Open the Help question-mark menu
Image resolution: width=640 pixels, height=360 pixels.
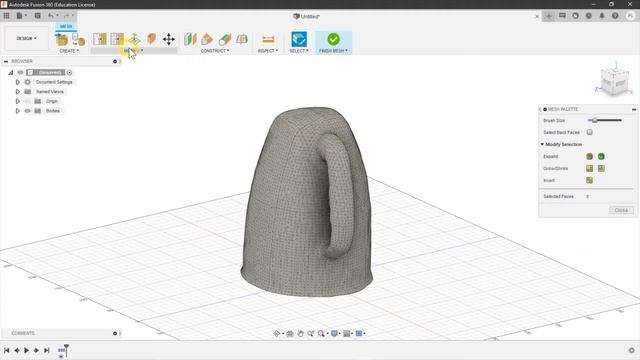615,16
